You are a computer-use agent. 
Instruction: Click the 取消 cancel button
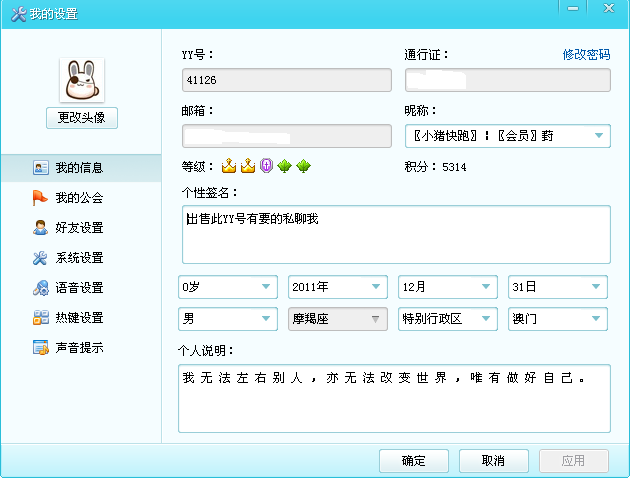pyautogui.click(x=493, y=461)
